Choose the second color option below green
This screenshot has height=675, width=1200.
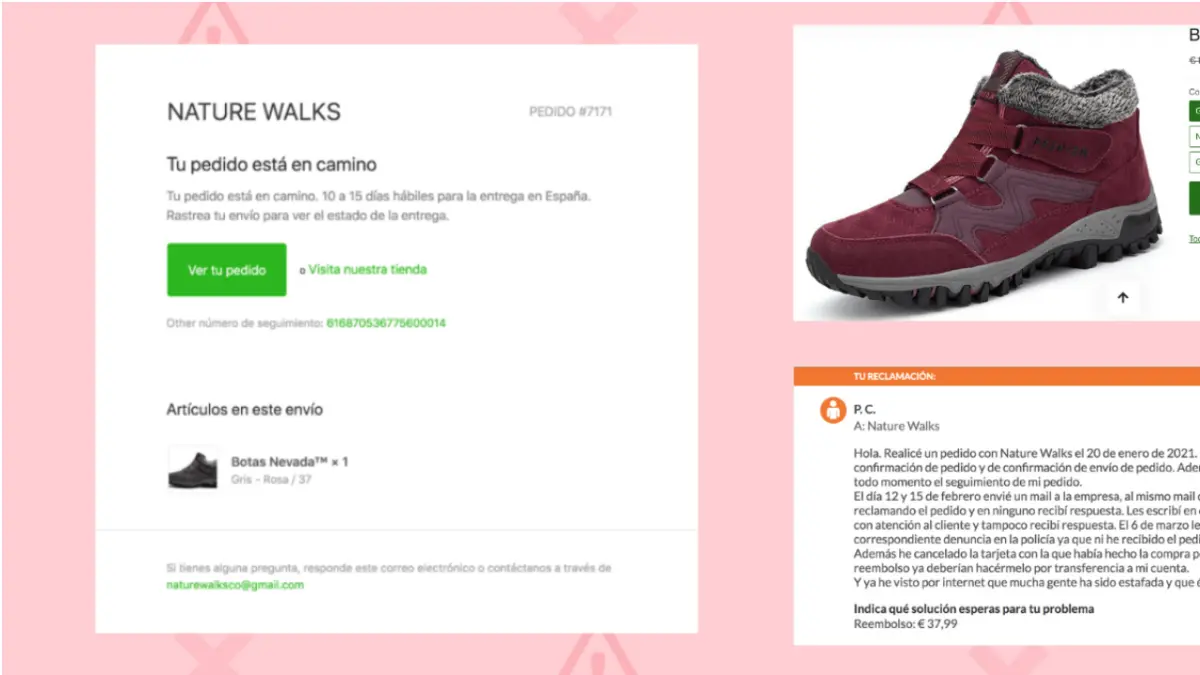point(1195,137)
